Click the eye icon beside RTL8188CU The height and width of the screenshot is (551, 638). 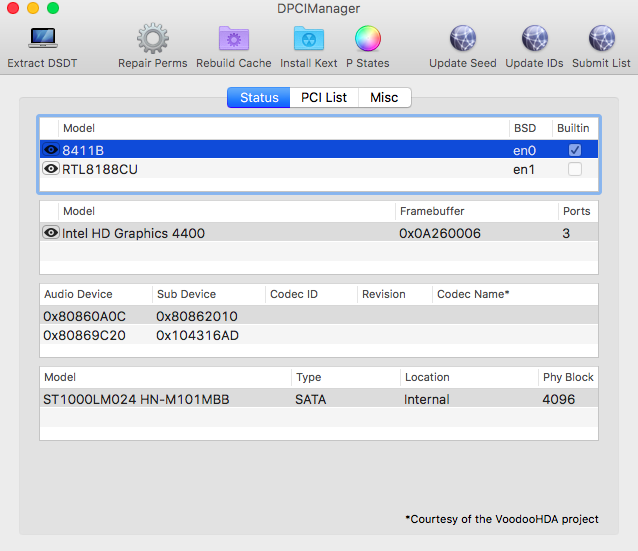[x=51, y=169]
